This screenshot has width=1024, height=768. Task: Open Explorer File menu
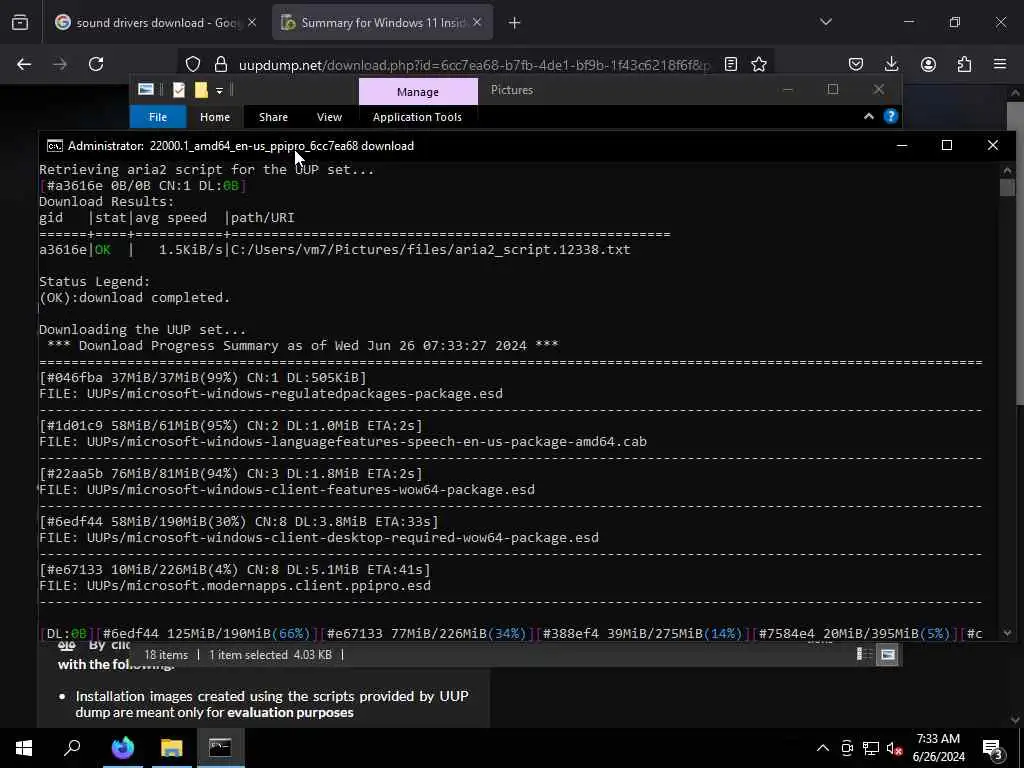(x=158, y=117)
